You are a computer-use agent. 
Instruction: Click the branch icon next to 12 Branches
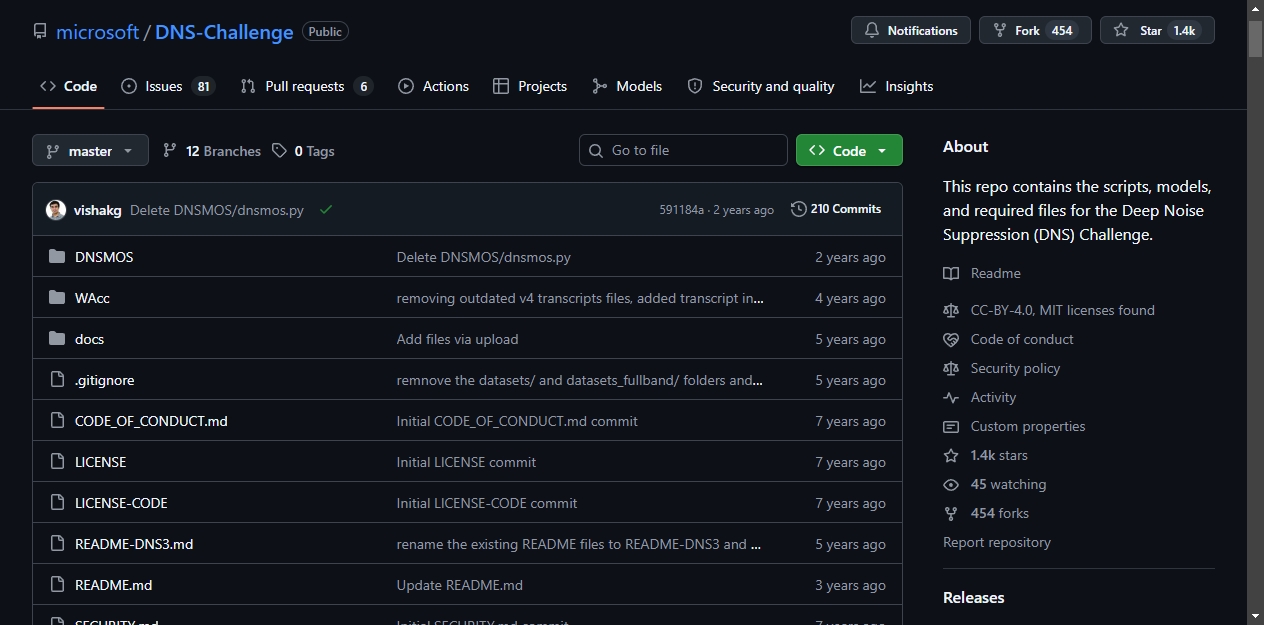click(170, 151)
